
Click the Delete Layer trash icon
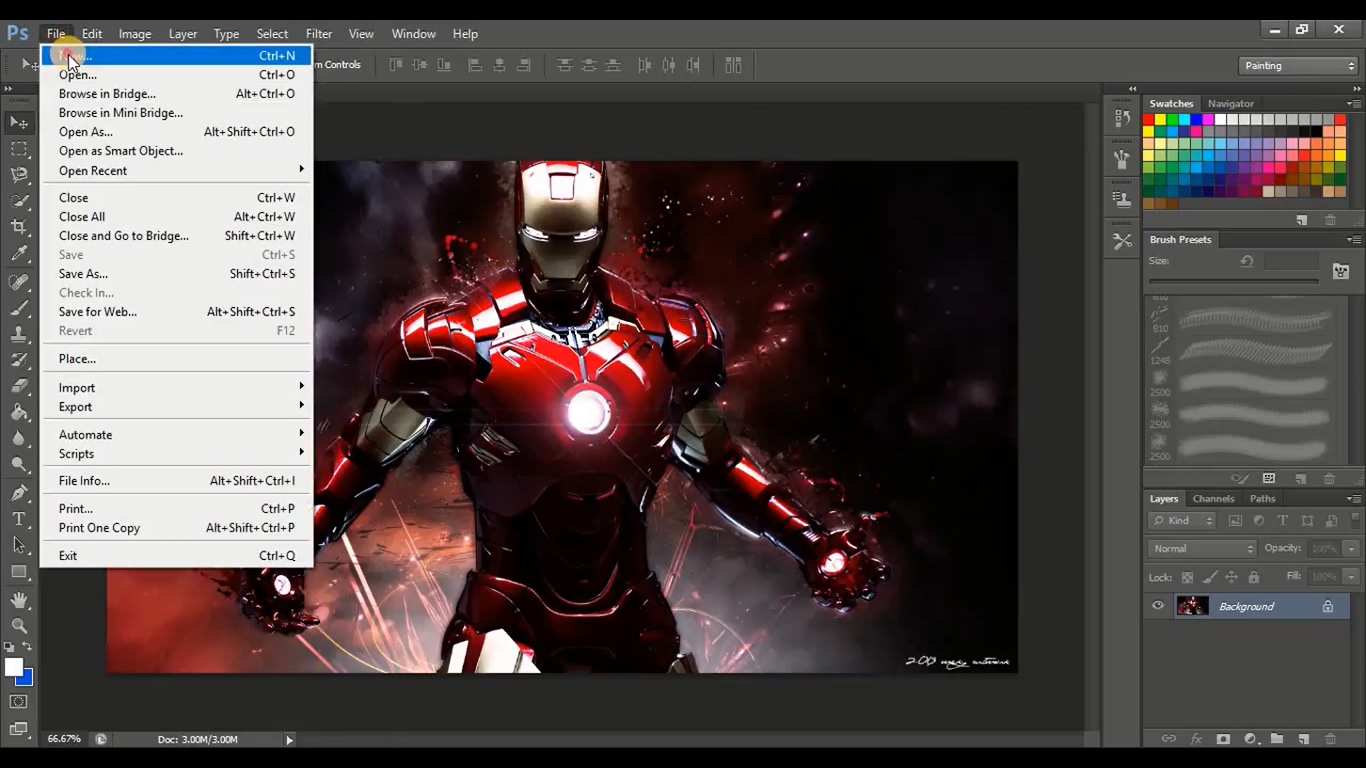coord(1330,739)
